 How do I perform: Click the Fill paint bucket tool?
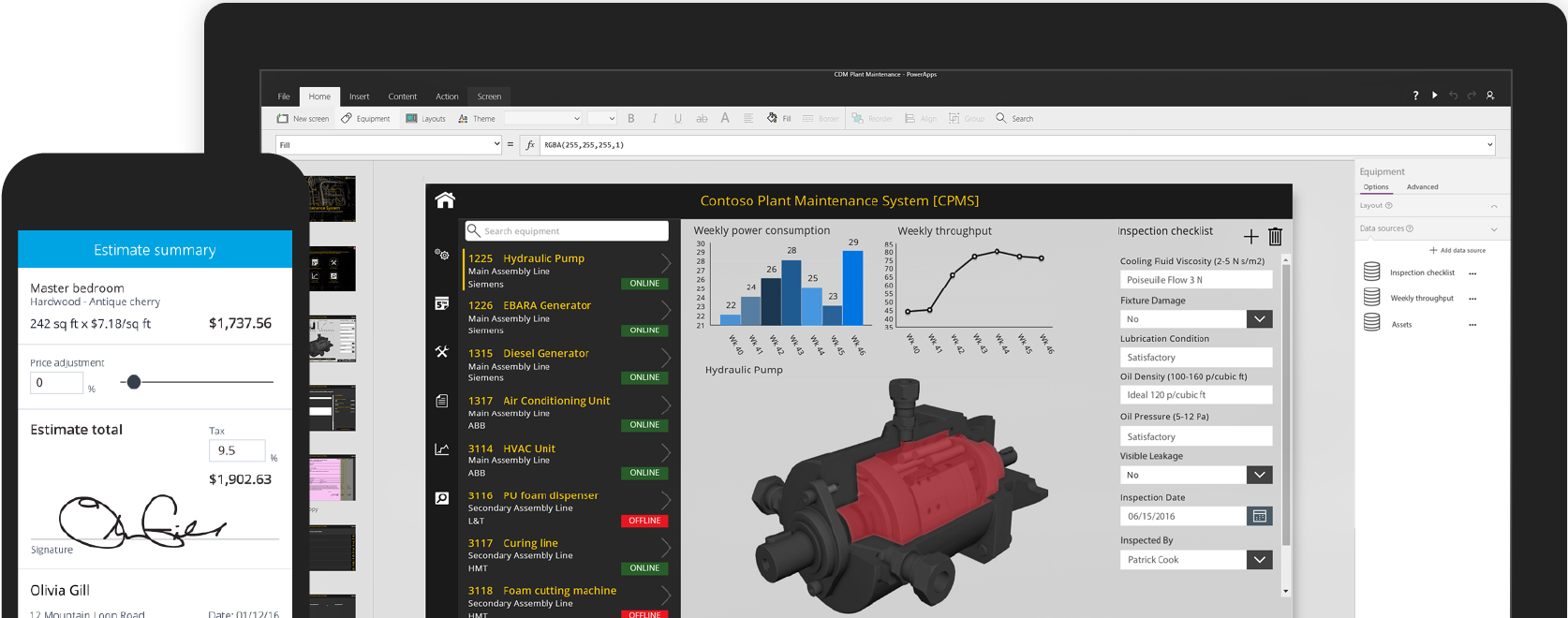pyautogui.click(x=778, y=119)
